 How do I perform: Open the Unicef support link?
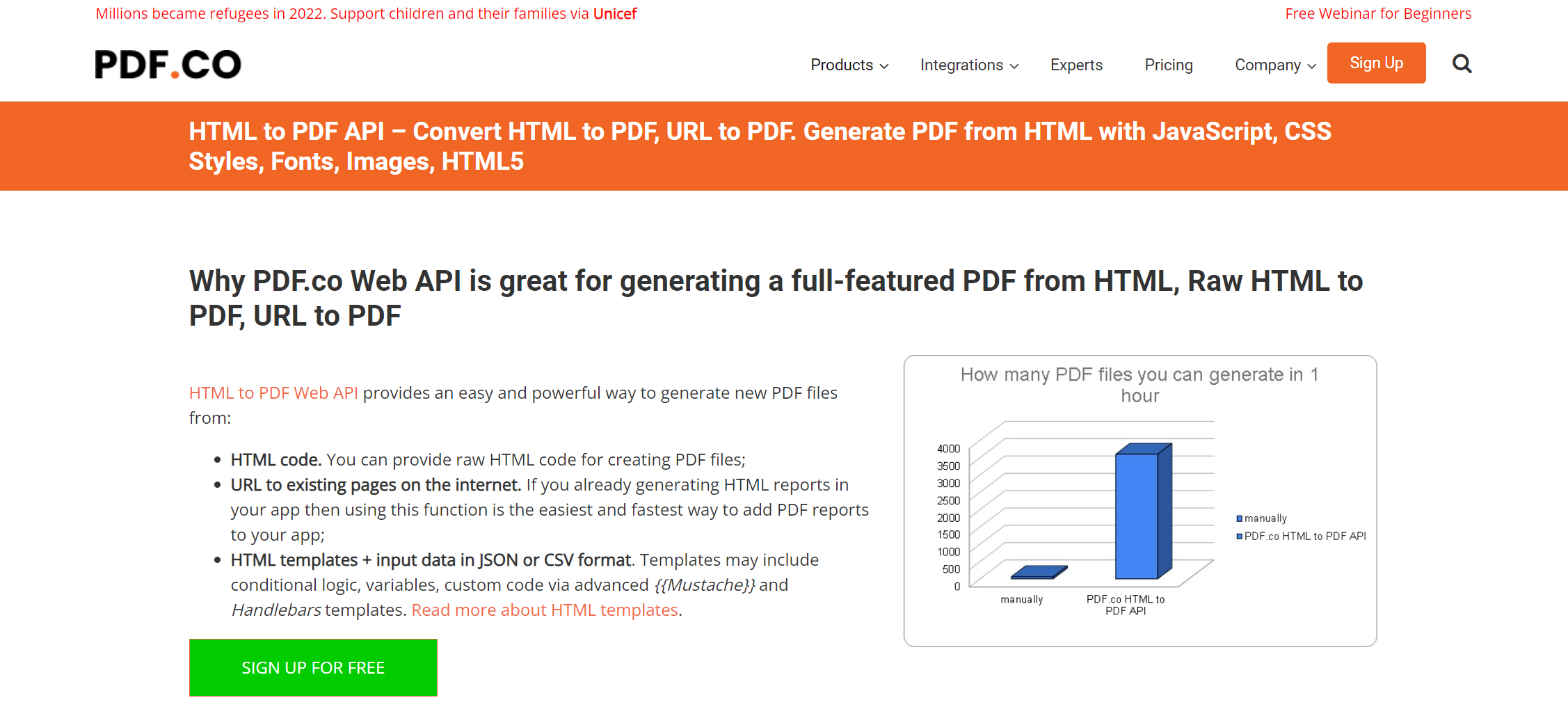click(x=615, y=14)
